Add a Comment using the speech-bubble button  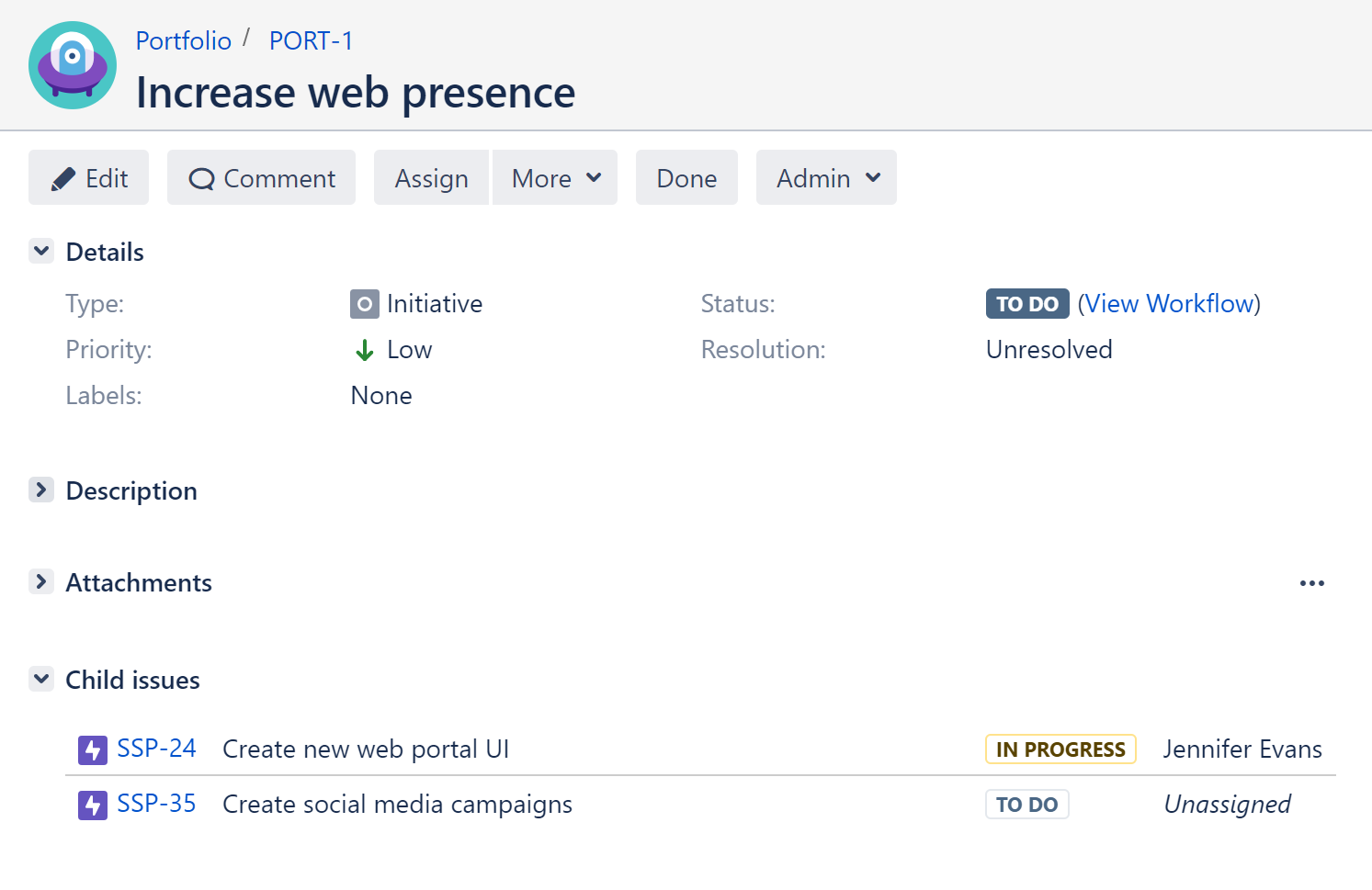pyautogui.click(x=262, y=178)
